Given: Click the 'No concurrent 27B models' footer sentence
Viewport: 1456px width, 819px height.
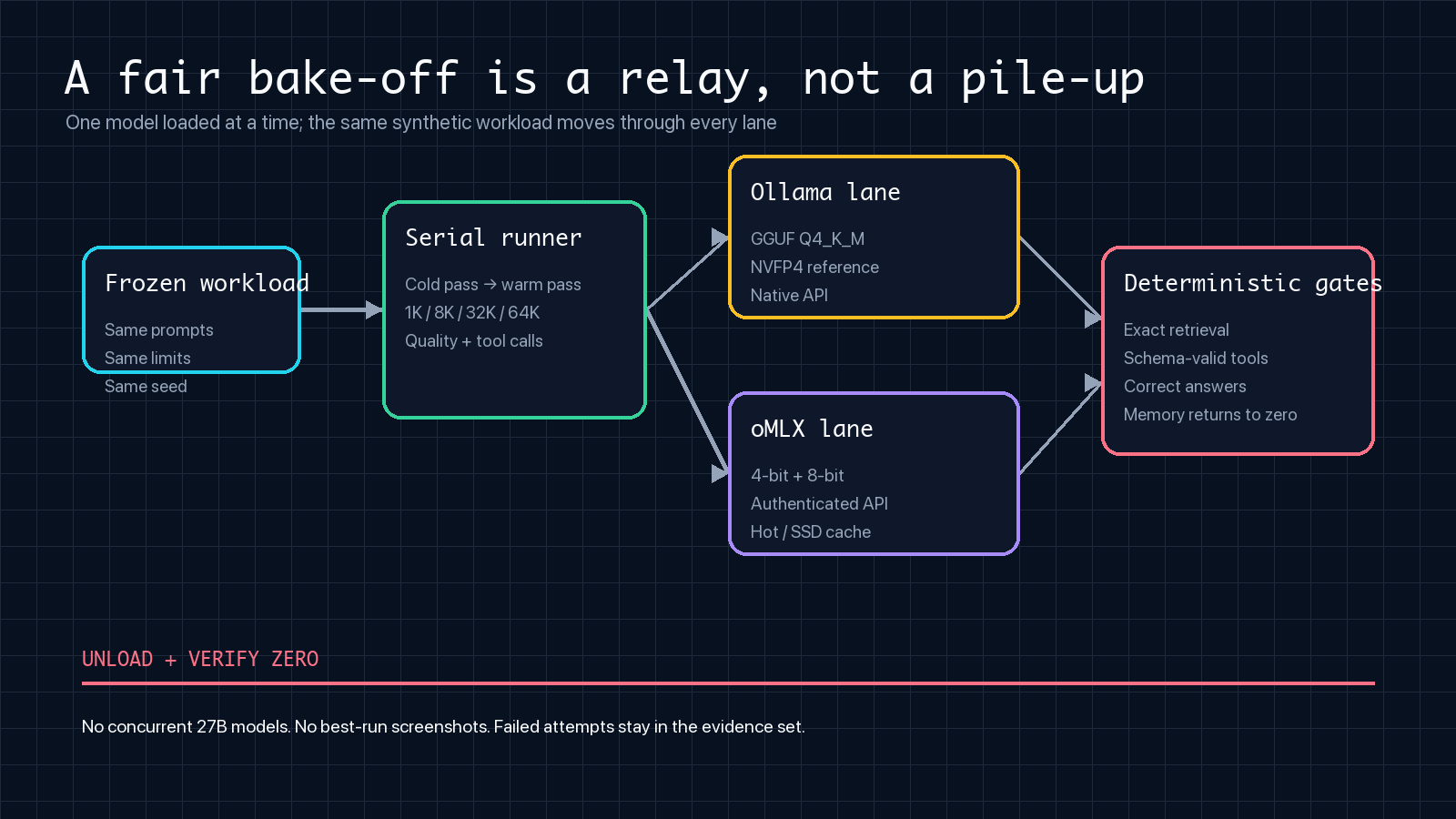Looking at the screenshot, I should coord(187,727).
